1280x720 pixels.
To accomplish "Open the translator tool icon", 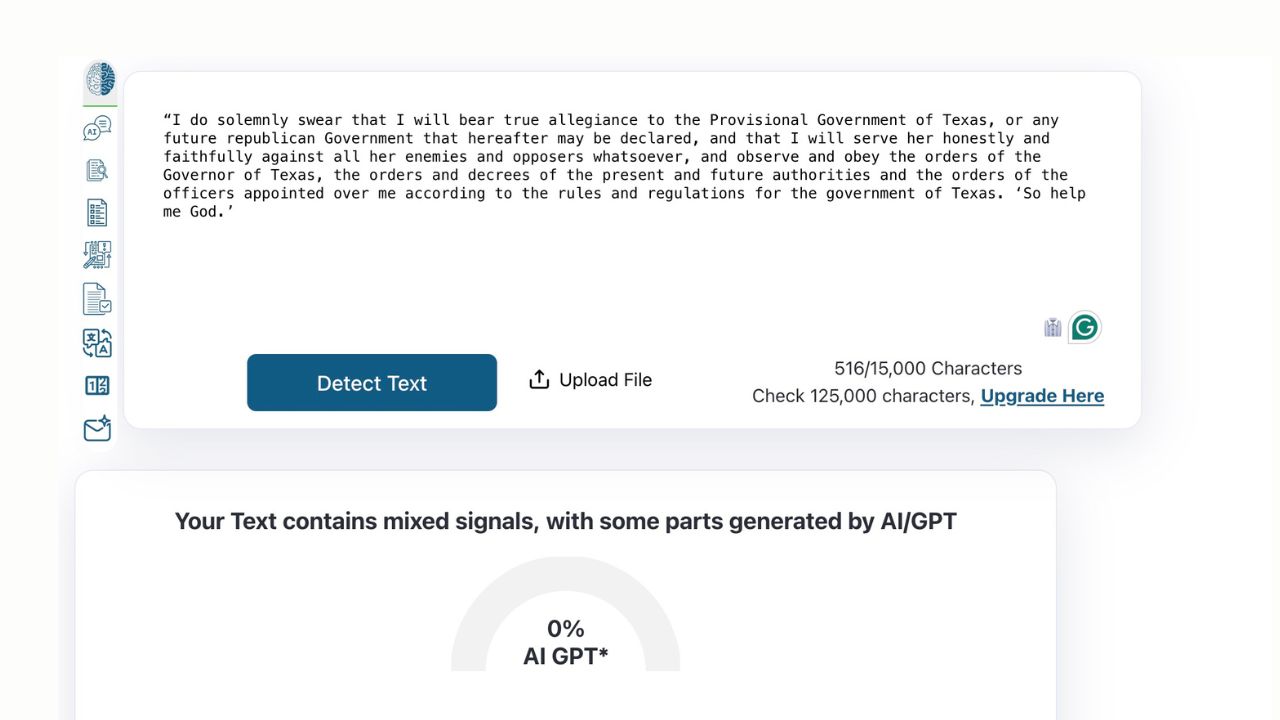I will point(97,343).
